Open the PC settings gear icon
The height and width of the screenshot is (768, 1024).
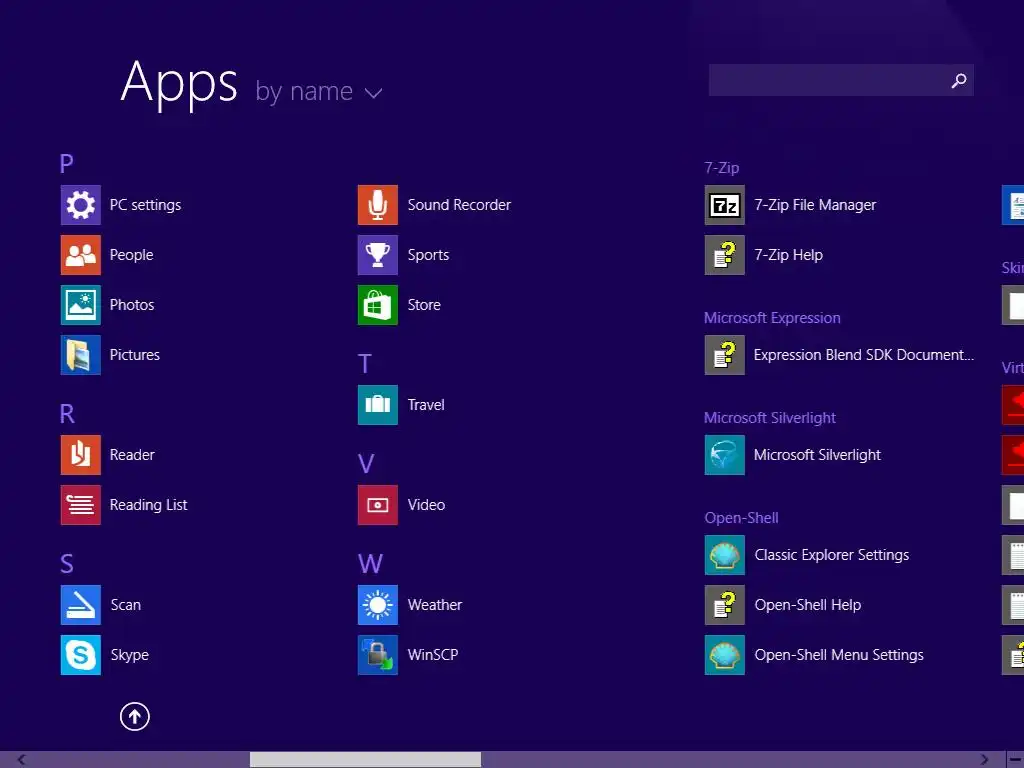tap(80, 205)
